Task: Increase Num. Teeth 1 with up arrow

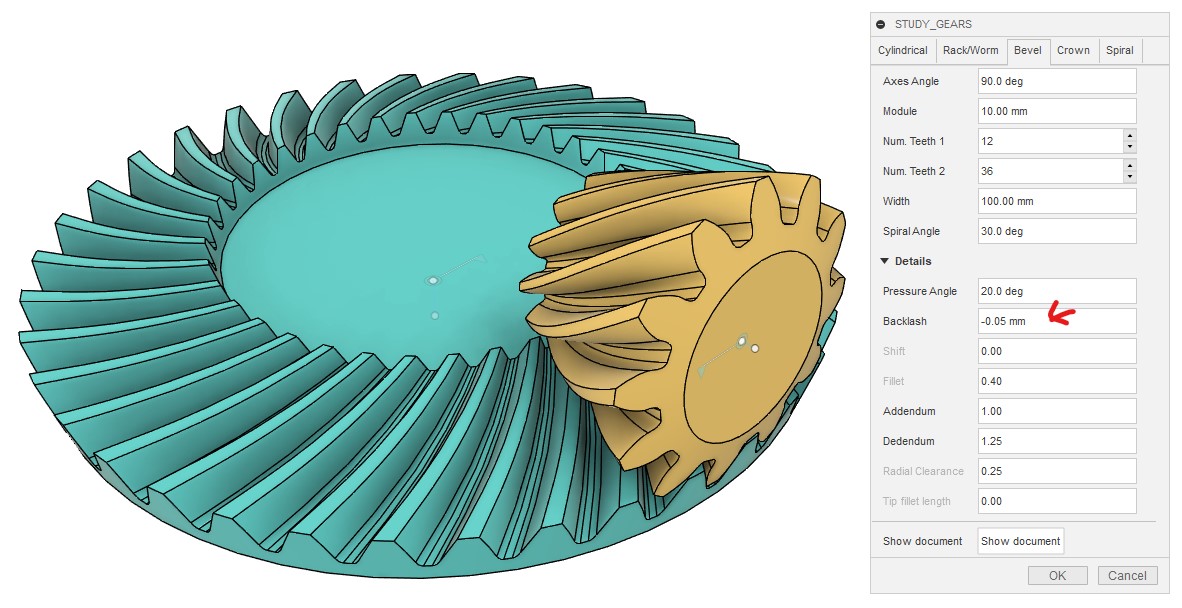Action: pos(1129,135)
